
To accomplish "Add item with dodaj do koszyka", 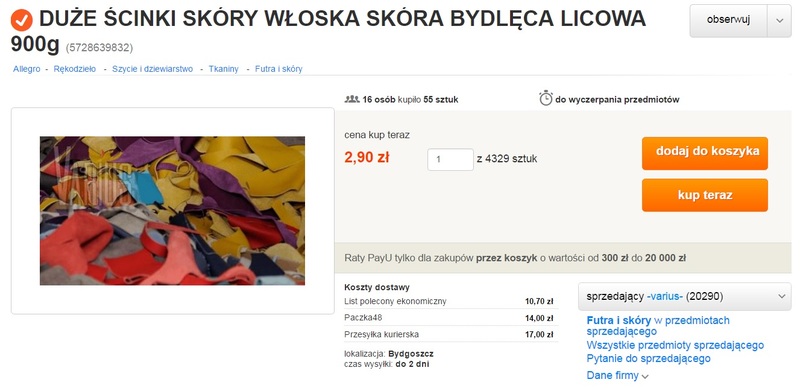I will (x=705, y=153).
